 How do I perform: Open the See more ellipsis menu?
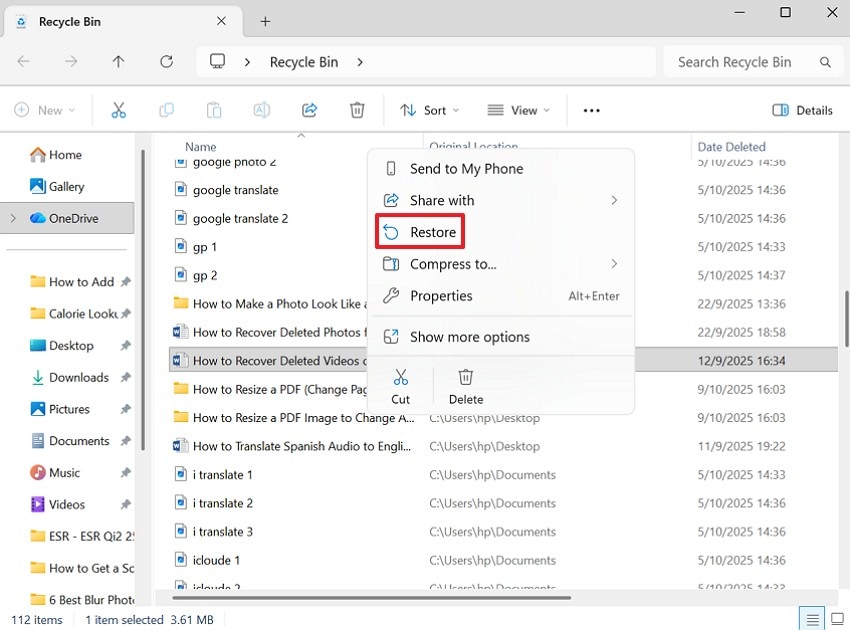coord(591,110)
